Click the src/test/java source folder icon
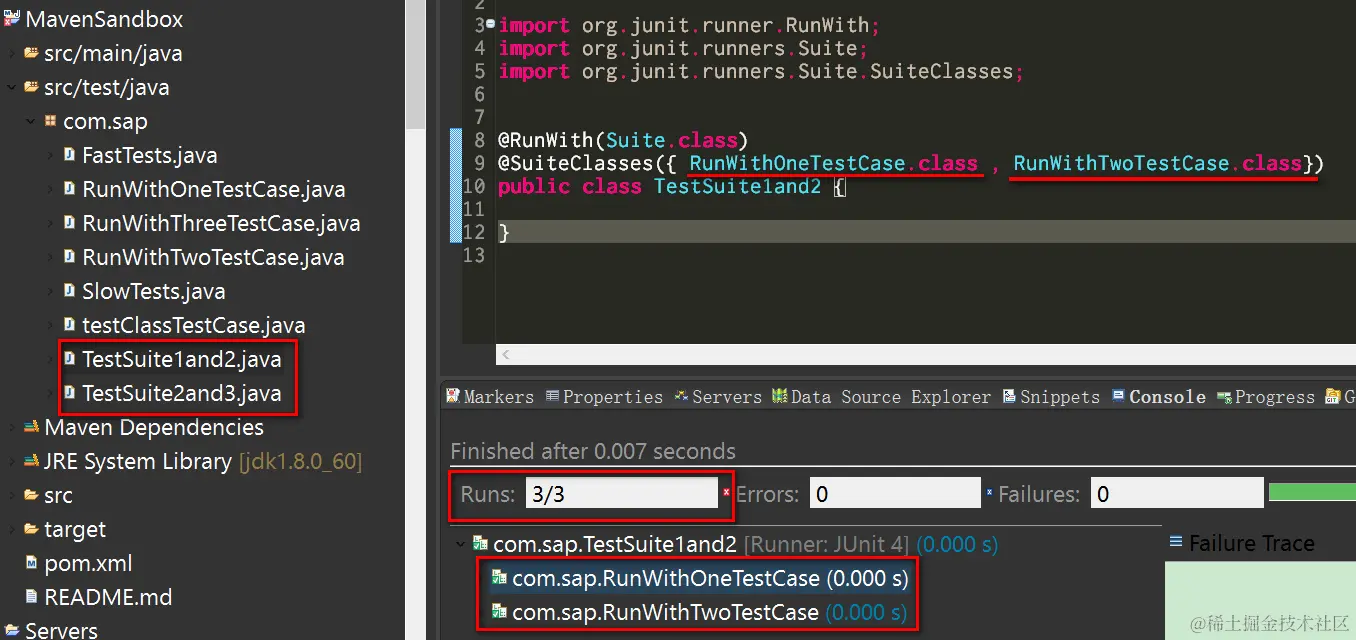 [x=31, y=87]
